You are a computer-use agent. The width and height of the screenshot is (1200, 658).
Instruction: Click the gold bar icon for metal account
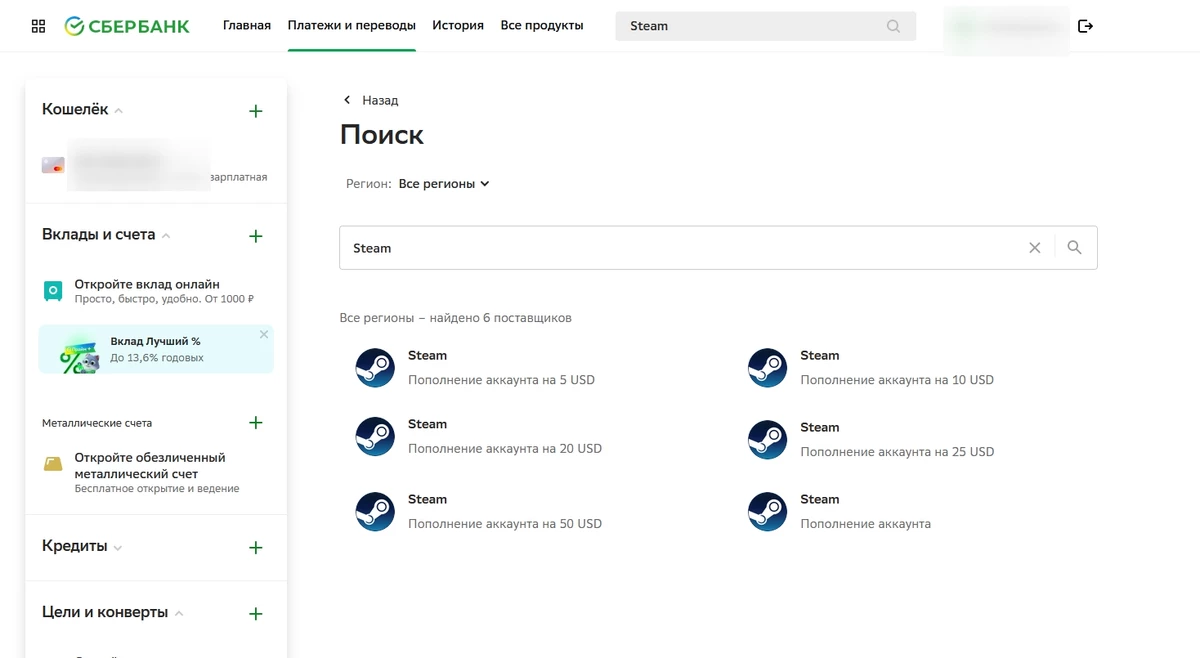53,464
